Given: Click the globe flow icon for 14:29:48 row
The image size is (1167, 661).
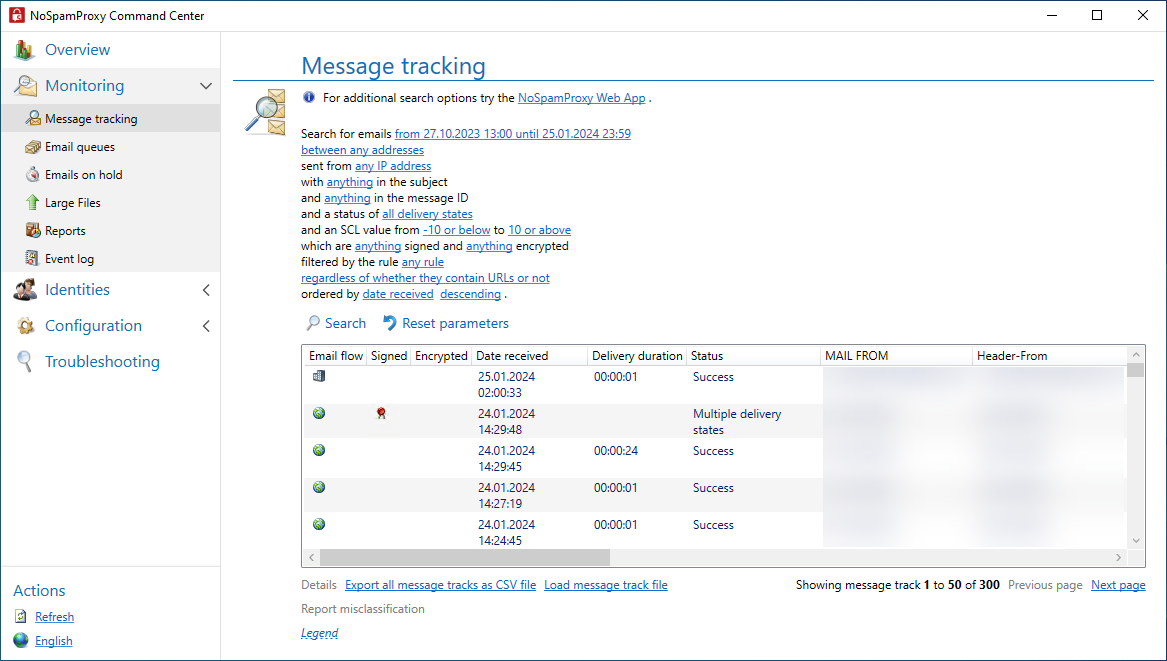Looking at the screenshot, I should [319, 412].
